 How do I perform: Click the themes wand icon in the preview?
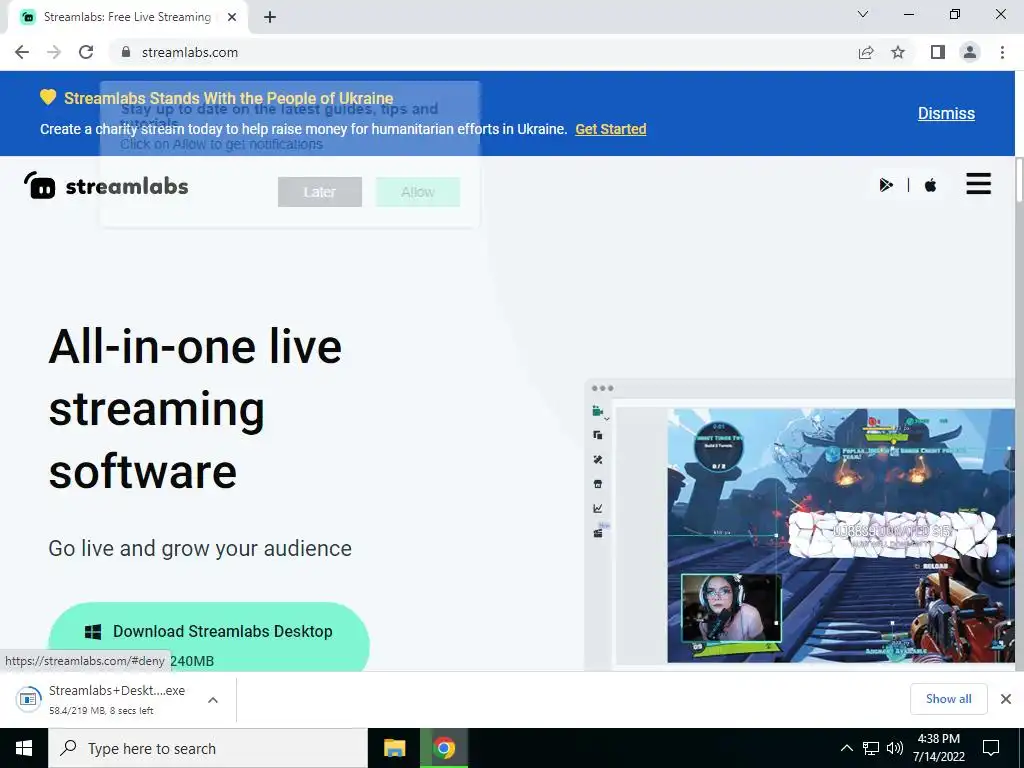tap(598, 460)
